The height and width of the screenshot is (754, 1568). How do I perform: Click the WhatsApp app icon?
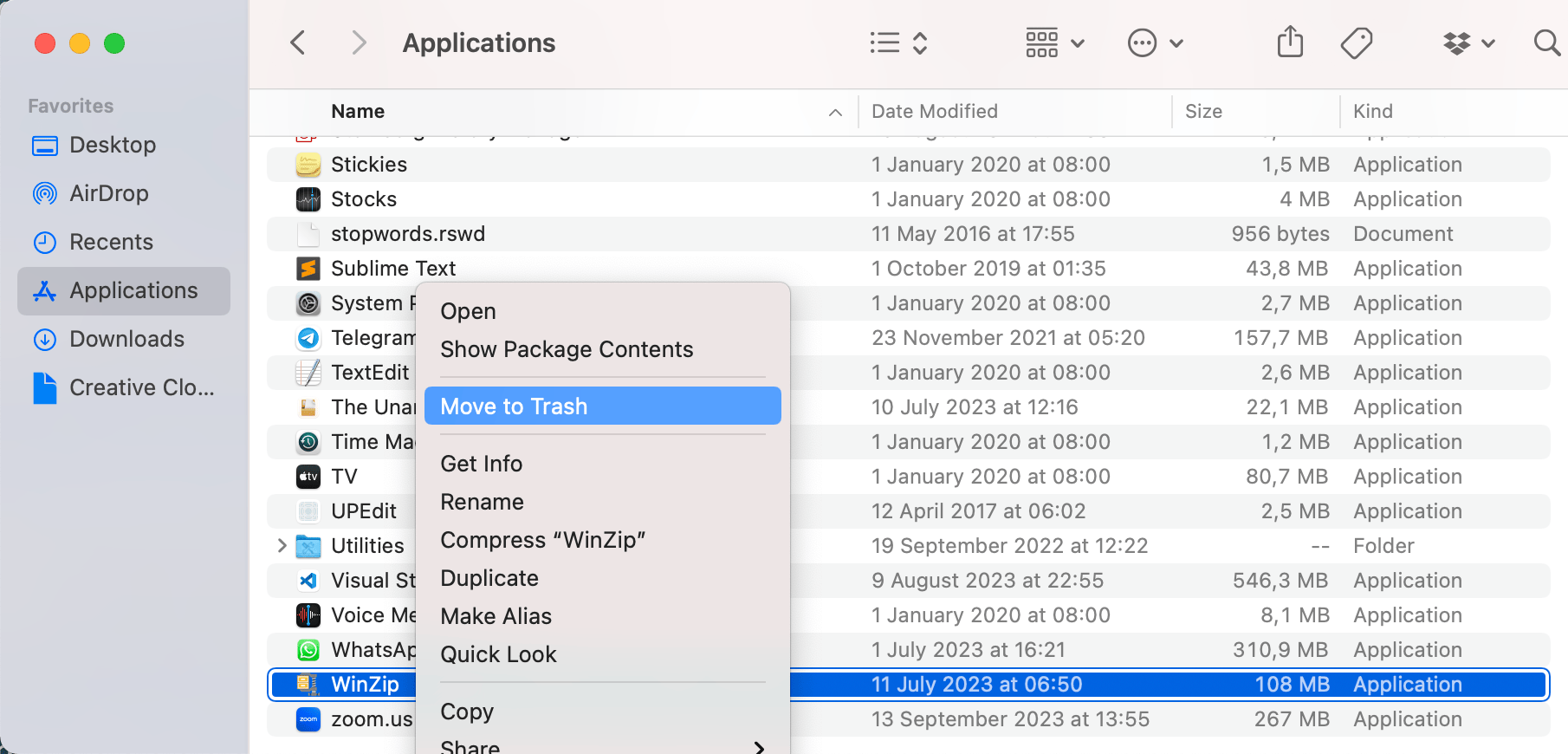pos(308,650)
